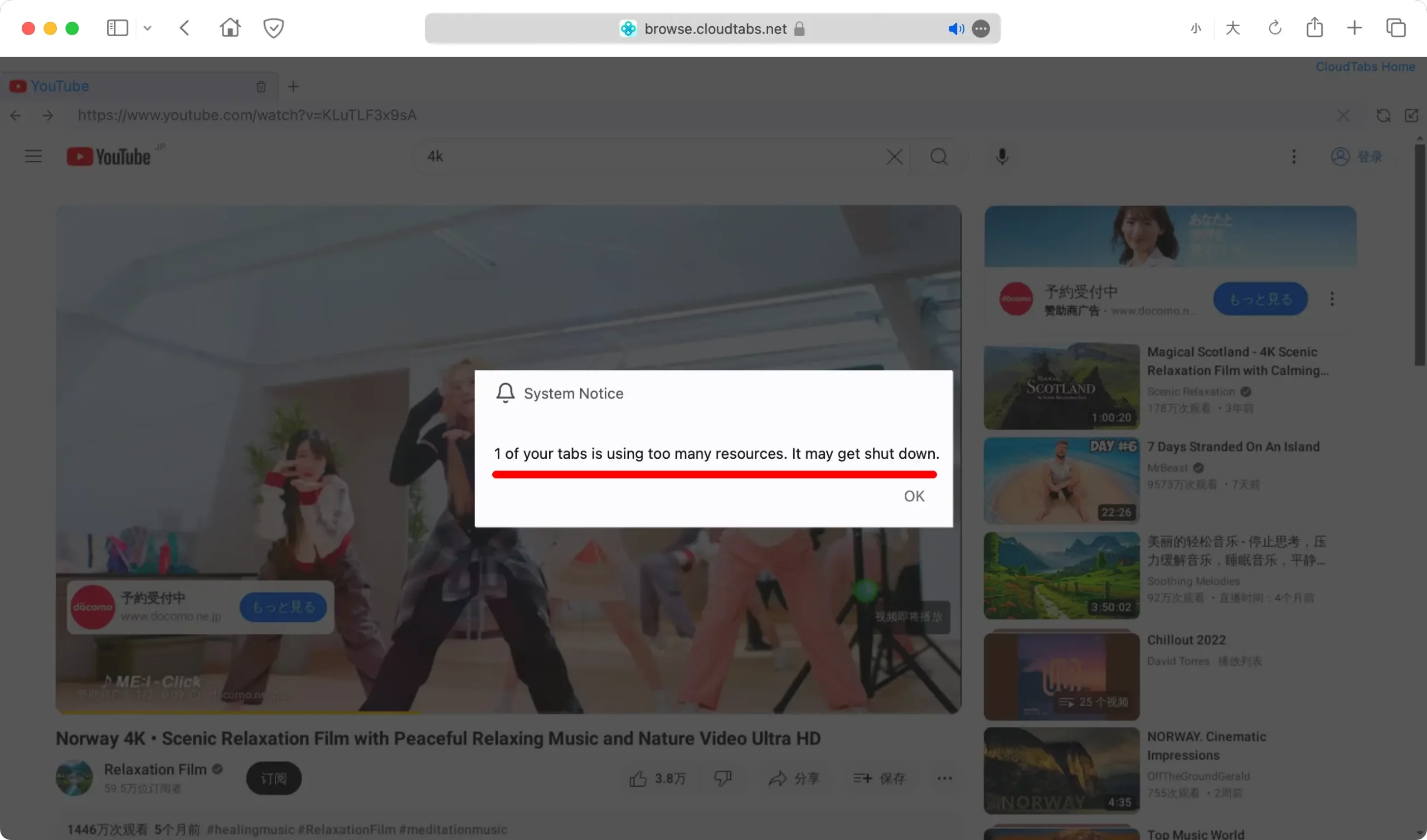Click YouTube search magnifier button
This screenshot has width=1427, height=840.
939,156
